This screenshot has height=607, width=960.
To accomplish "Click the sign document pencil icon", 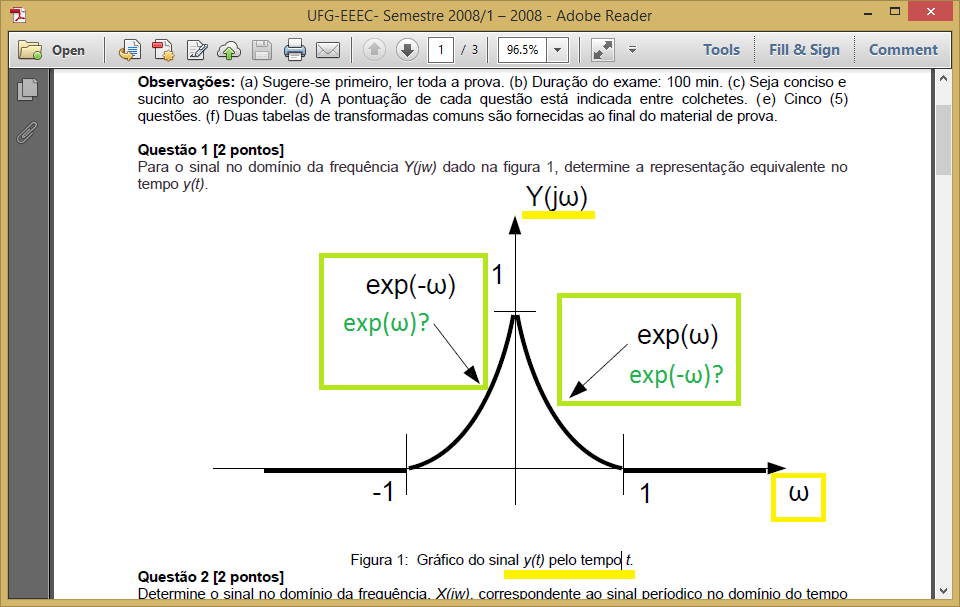I will [x=197, y=50].
